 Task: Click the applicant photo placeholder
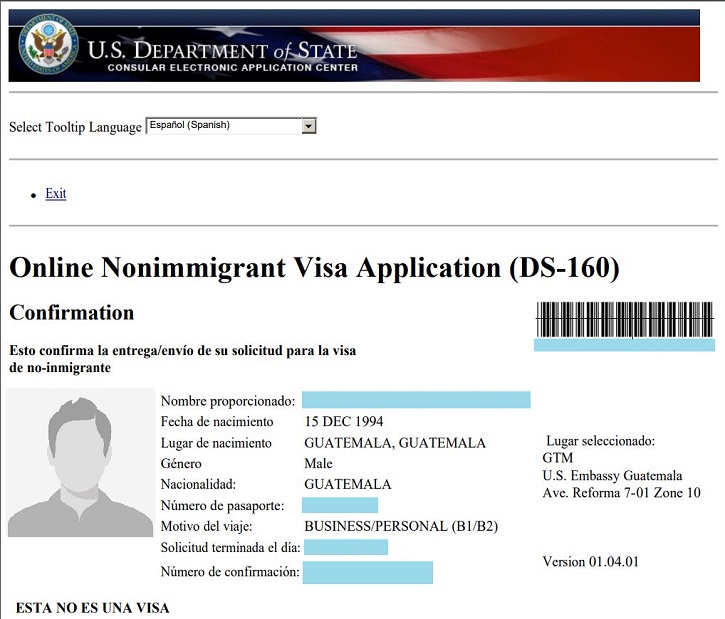pos(80,463)
